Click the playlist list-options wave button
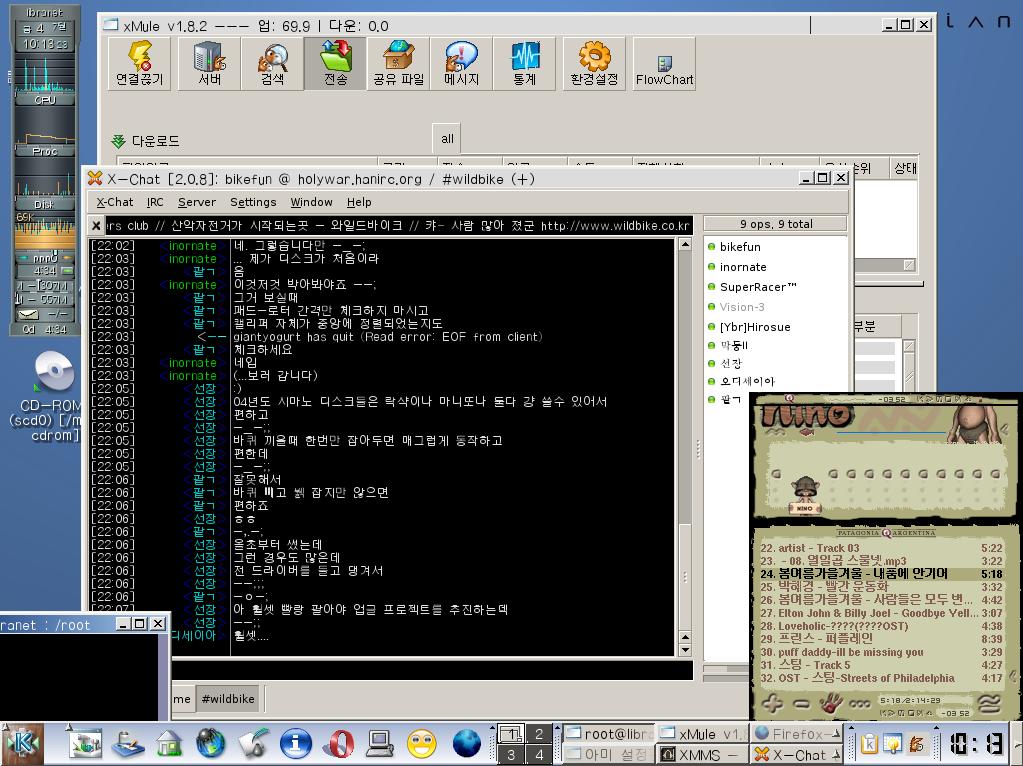 pos(990,703)
